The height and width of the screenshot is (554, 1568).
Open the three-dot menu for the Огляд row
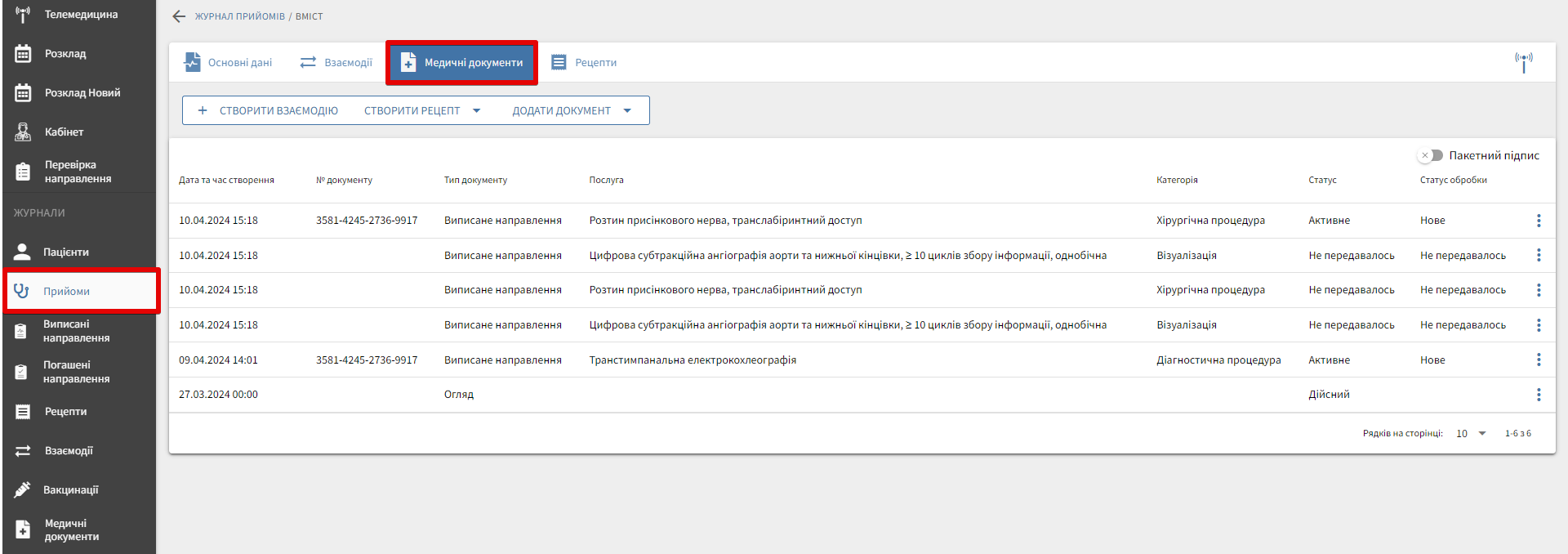click(x=1538, y=395)
